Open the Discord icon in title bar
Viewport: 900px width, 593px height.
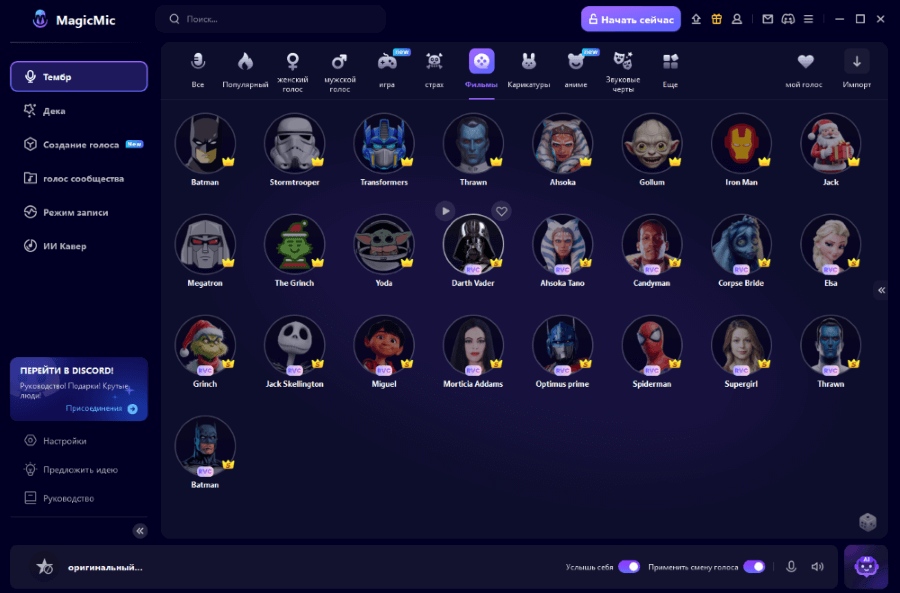[x=787, y=19]
